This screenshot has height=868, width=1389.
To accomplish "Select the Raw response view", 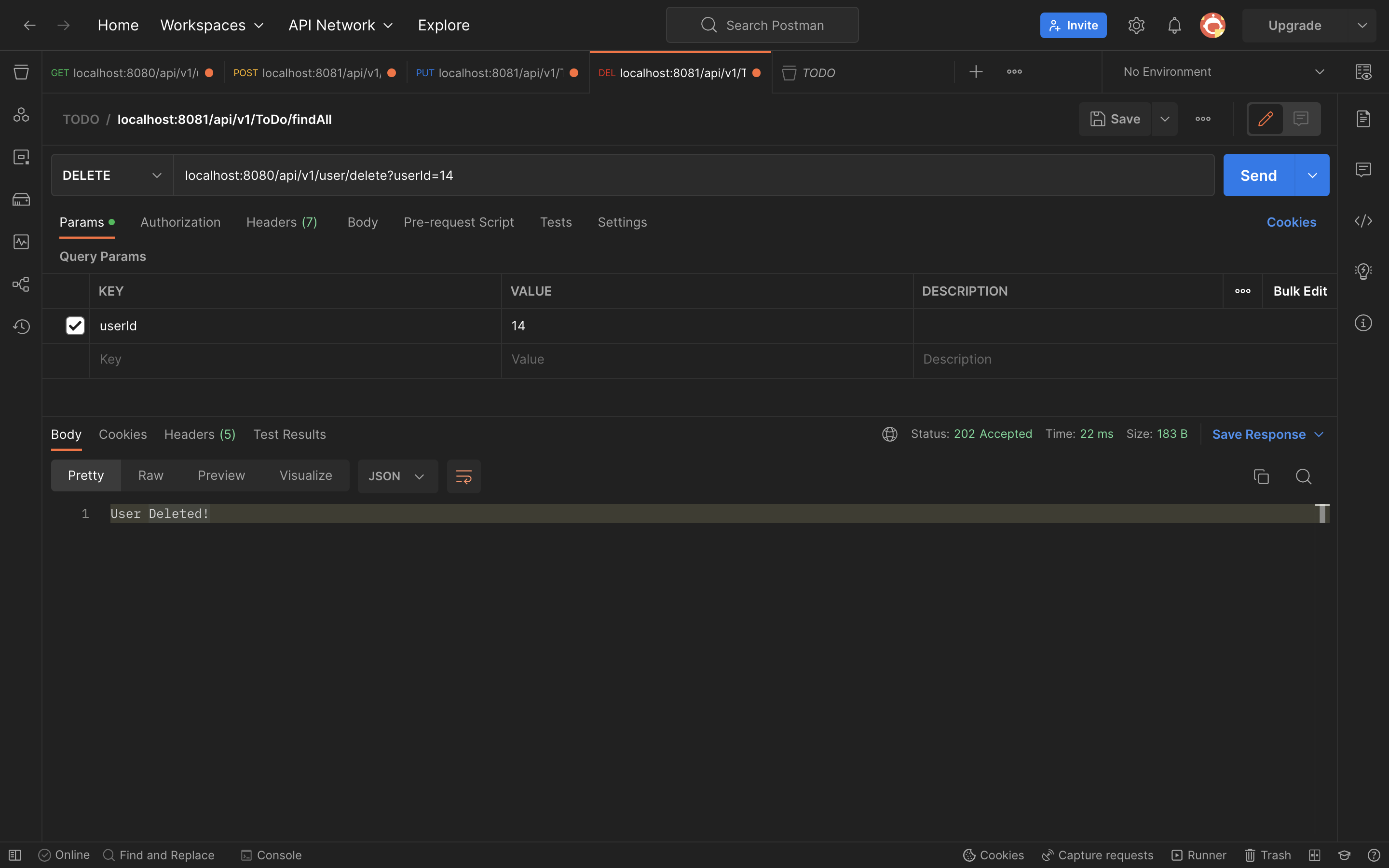I will pyautogui.click(x=150, y=475).
